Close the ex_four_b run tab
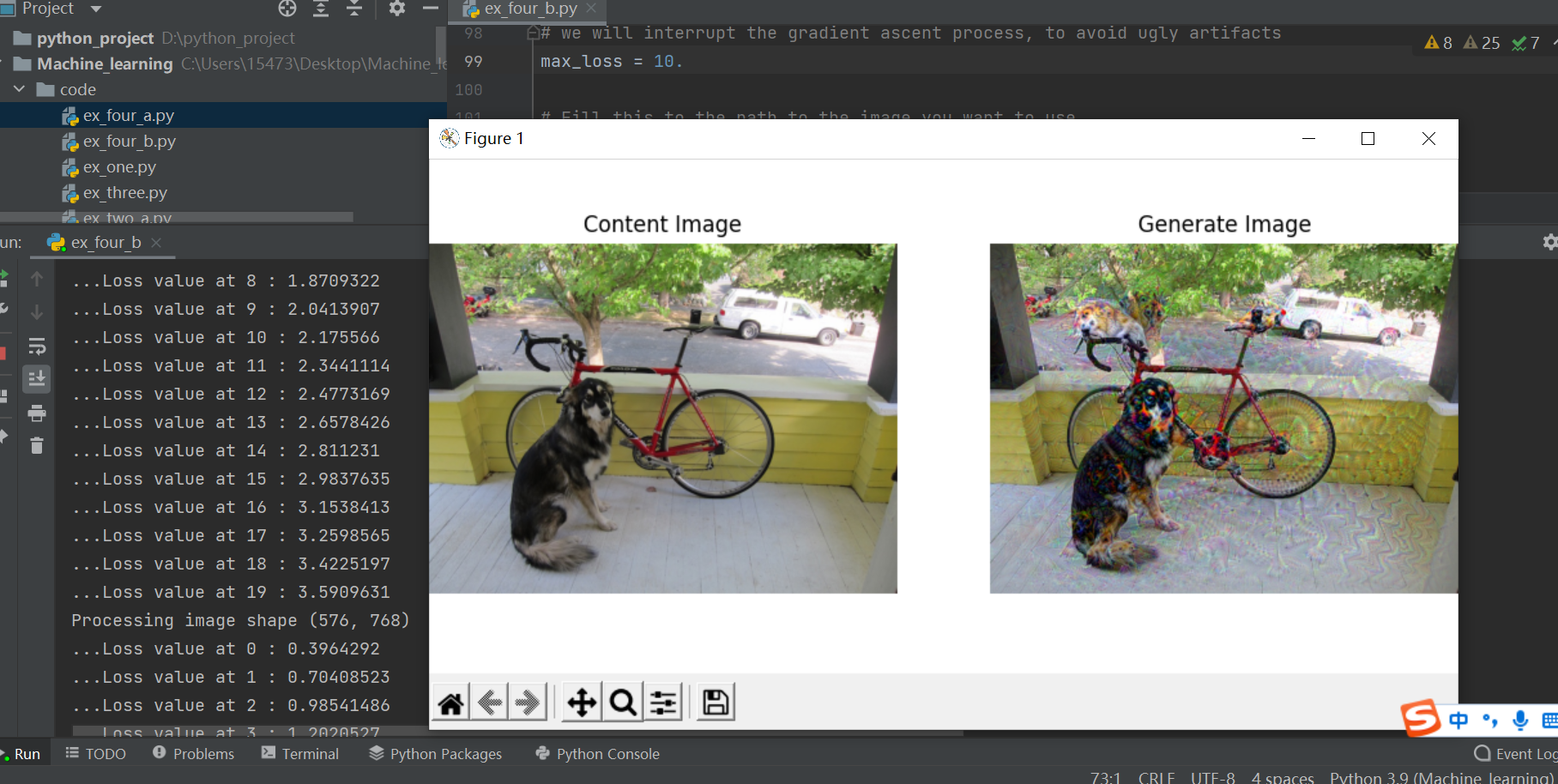 [x=156, y=243]
